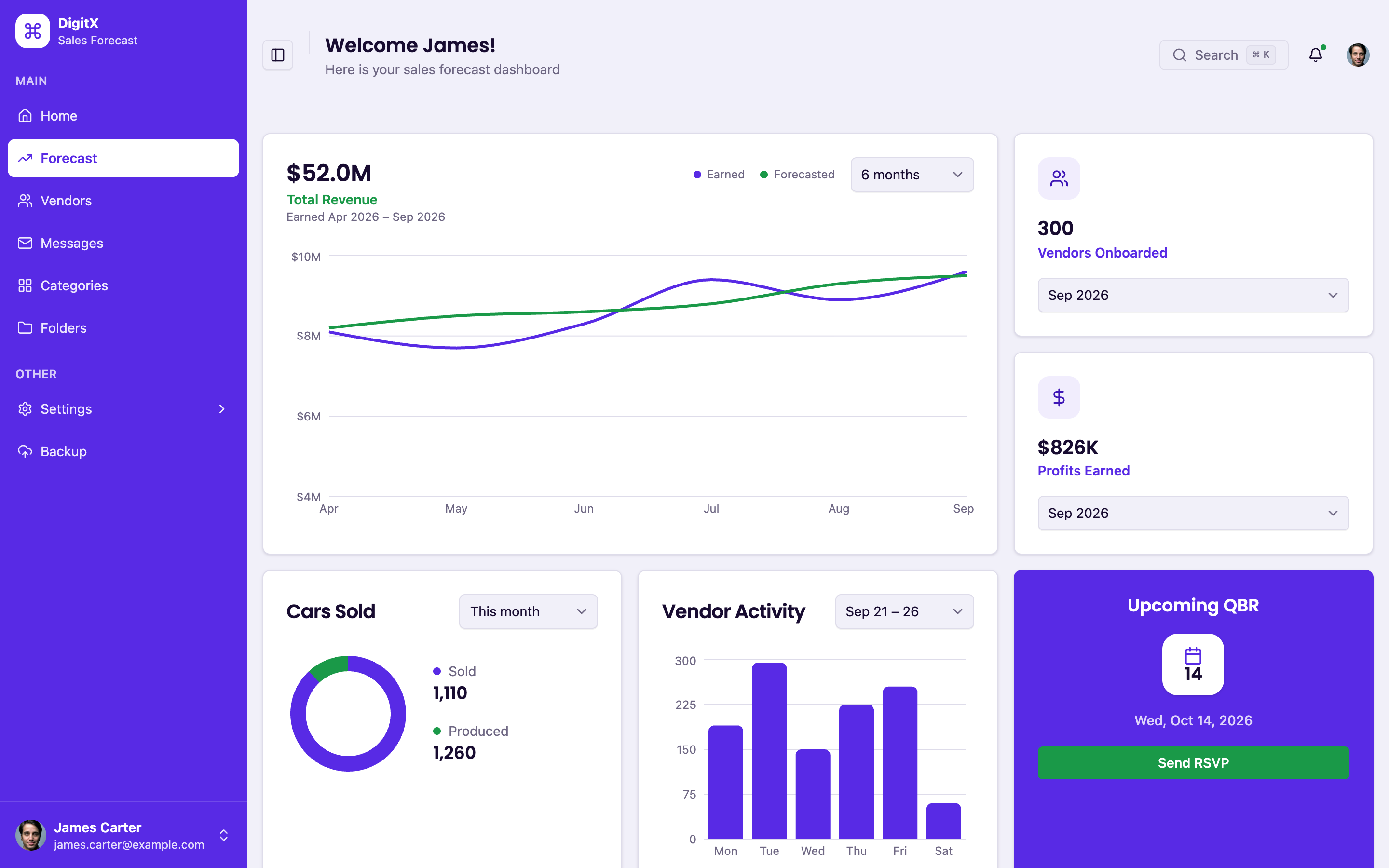The width and height of the screenshot is (1389, 868).
Task: Click the 1,110 Sold value
Action: (x=450, y=693)
